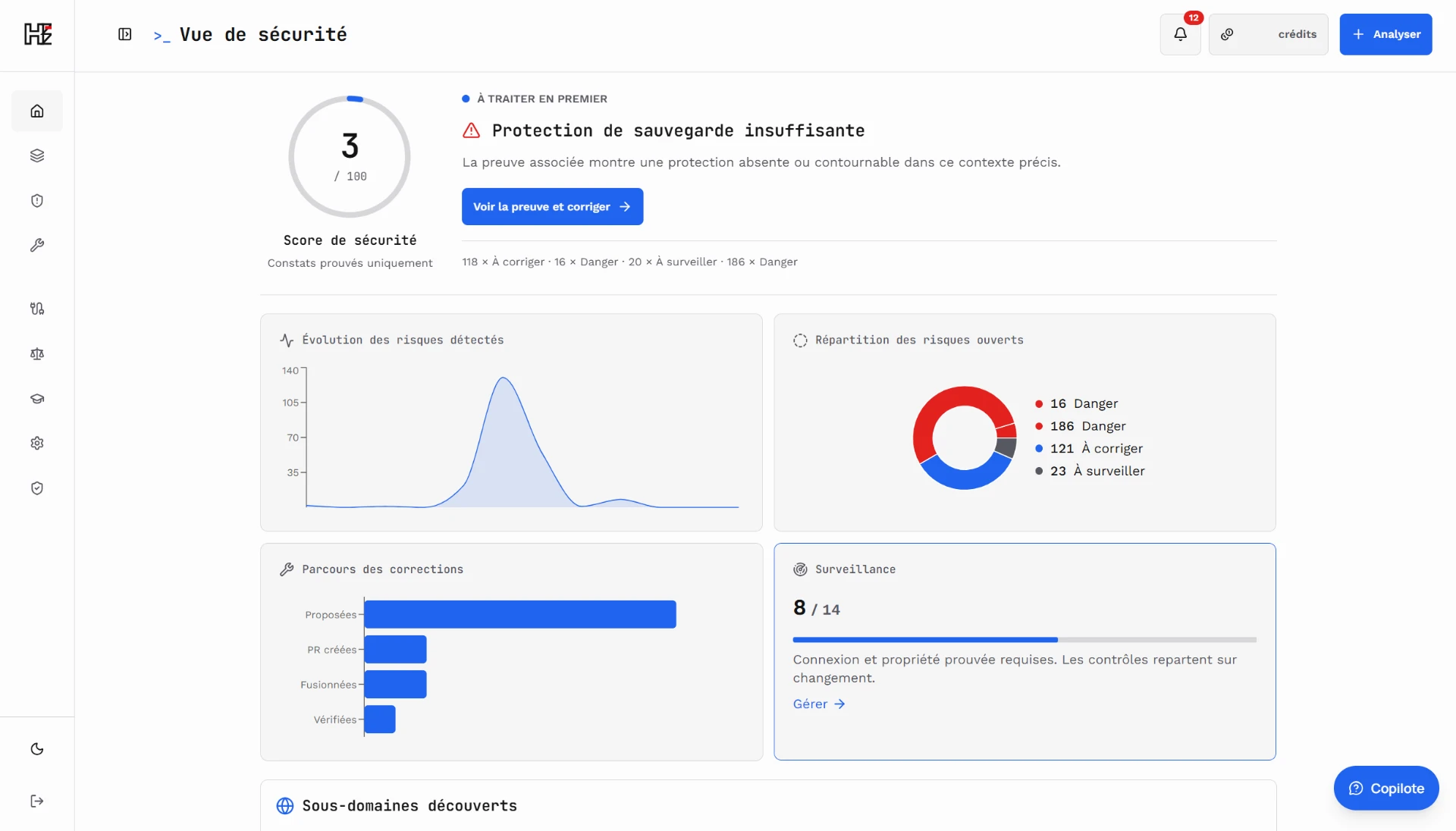Screen dimensions: 1456x831
Task: Click 'Protection de sauvegarde insuffisante' heading
Action: (x=678, y=130)
